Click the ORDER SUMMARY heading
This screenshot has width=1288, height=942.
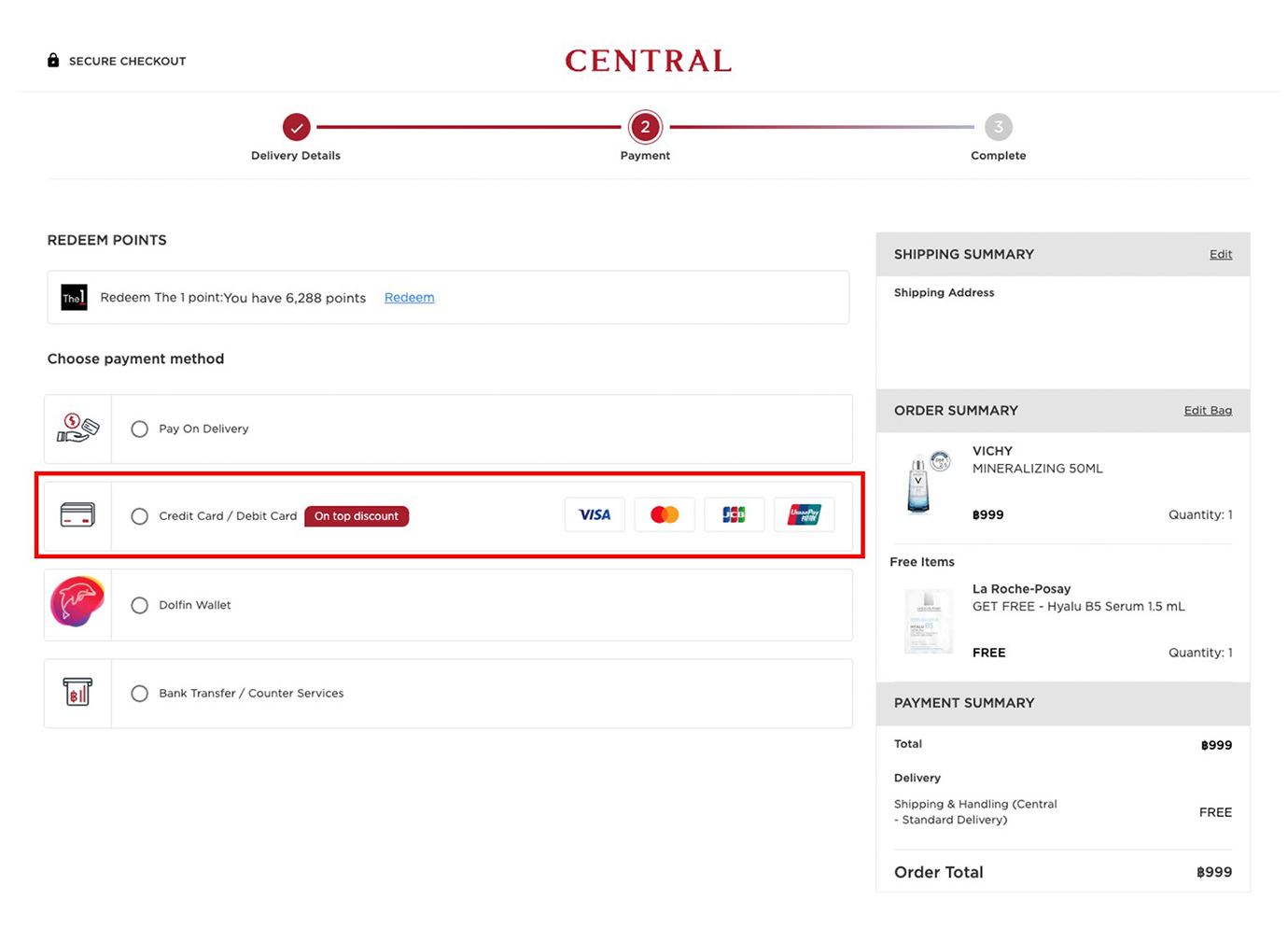(956, 411)
